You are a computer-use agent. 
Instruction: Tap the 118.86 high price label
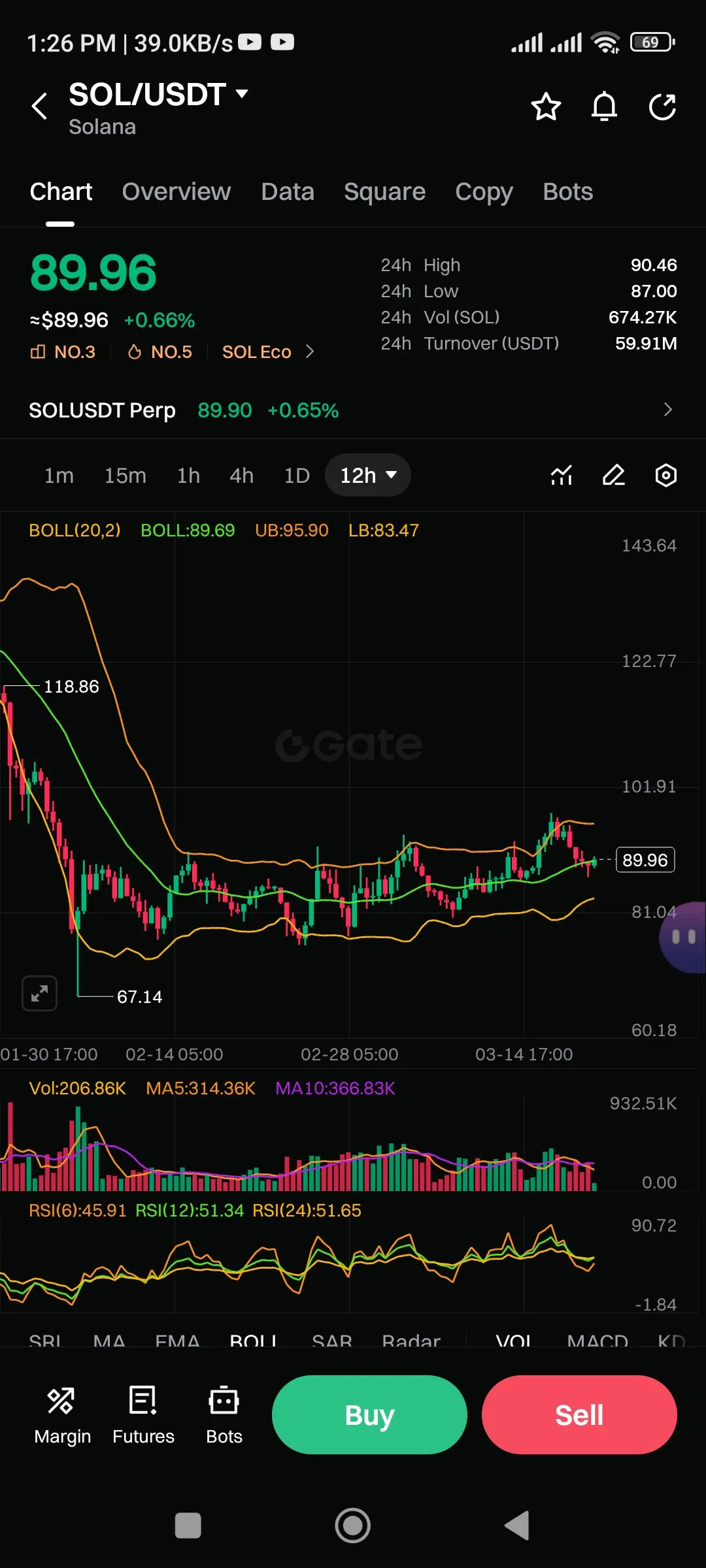point(71,686)
